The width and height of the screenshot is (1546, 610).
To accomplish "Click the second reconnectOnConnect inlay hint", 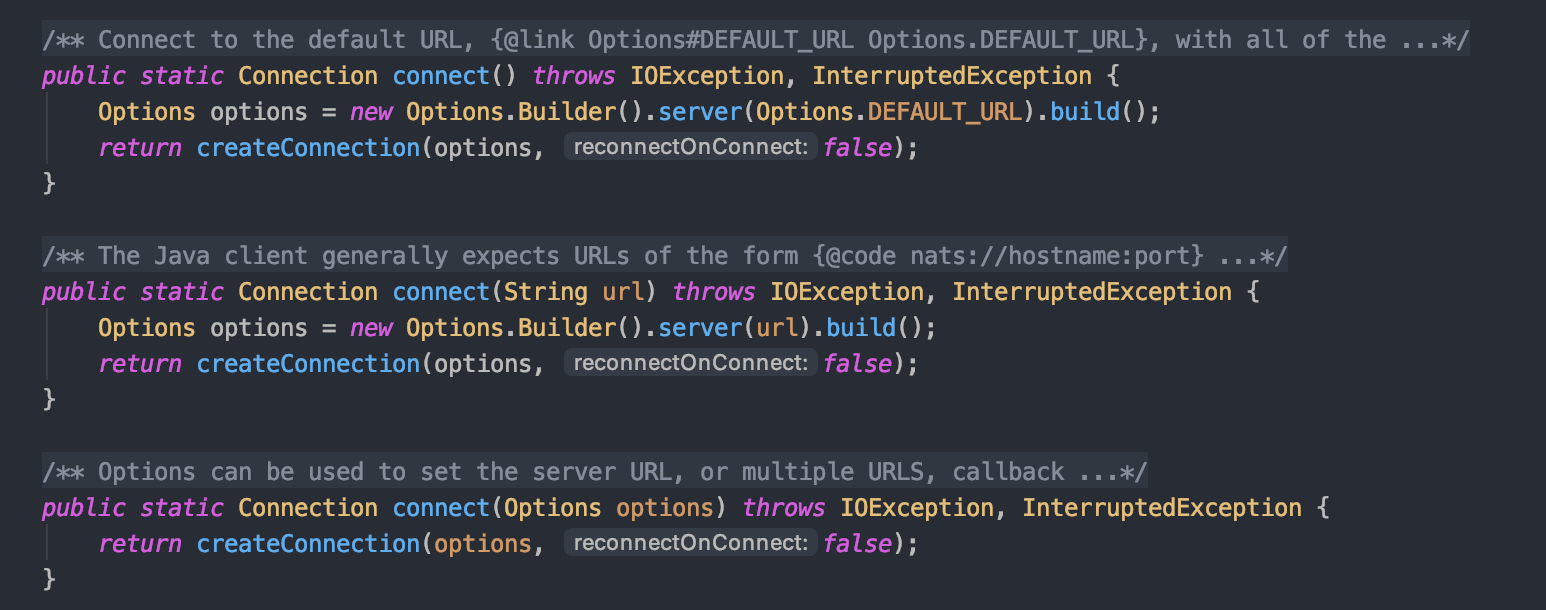I will [691, 364].
